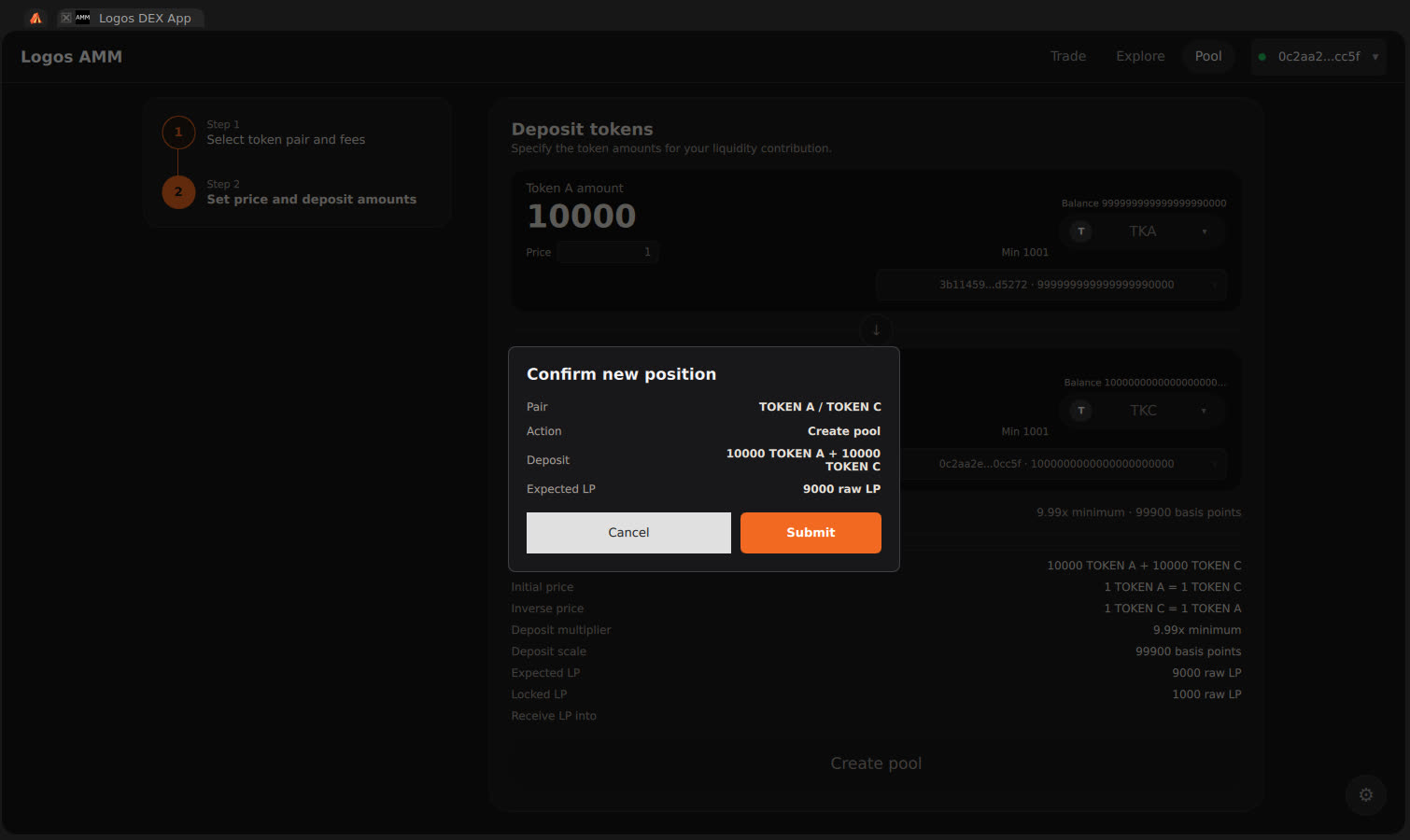Click the orange Logos app icon in the tab bar

(x=35, y=18)
